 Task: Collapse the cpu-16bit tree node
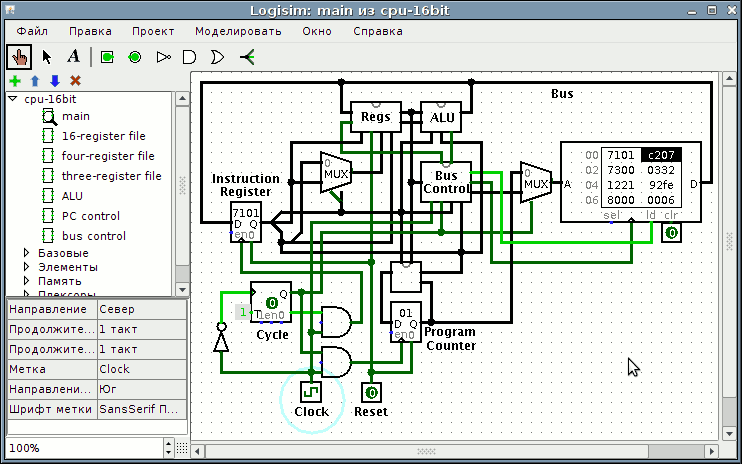pyautogui.click(x=13, y=99)
